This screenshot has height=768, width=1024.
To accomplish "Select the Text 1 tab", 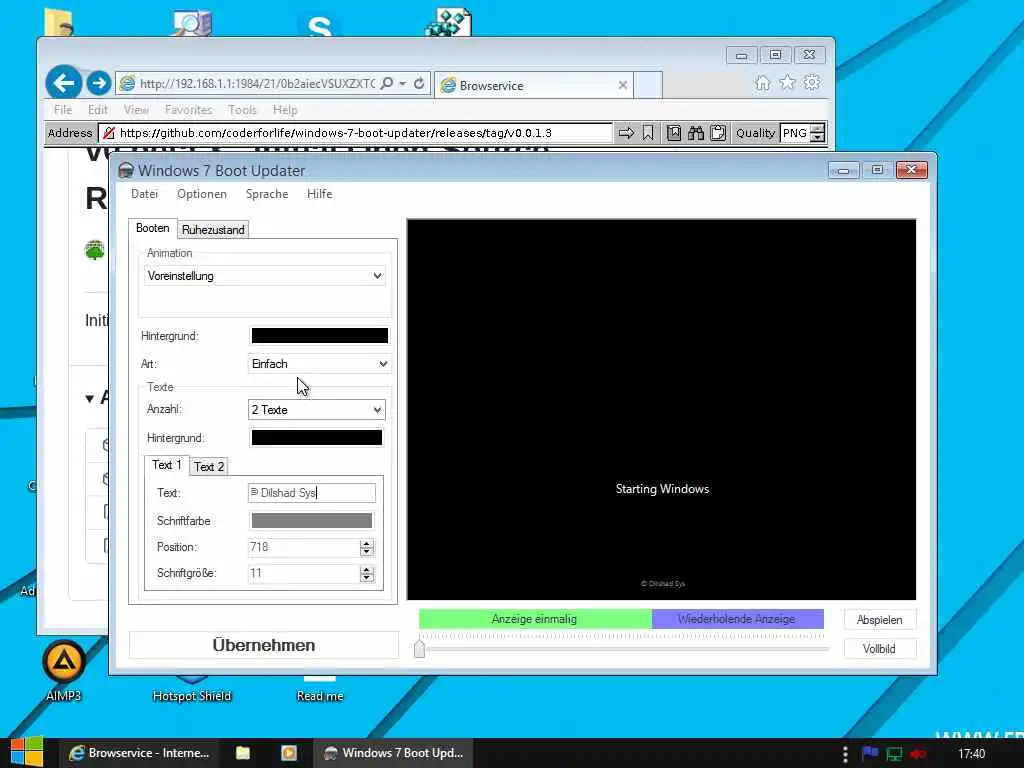I will pyautogui.click(x=167, y=465).
